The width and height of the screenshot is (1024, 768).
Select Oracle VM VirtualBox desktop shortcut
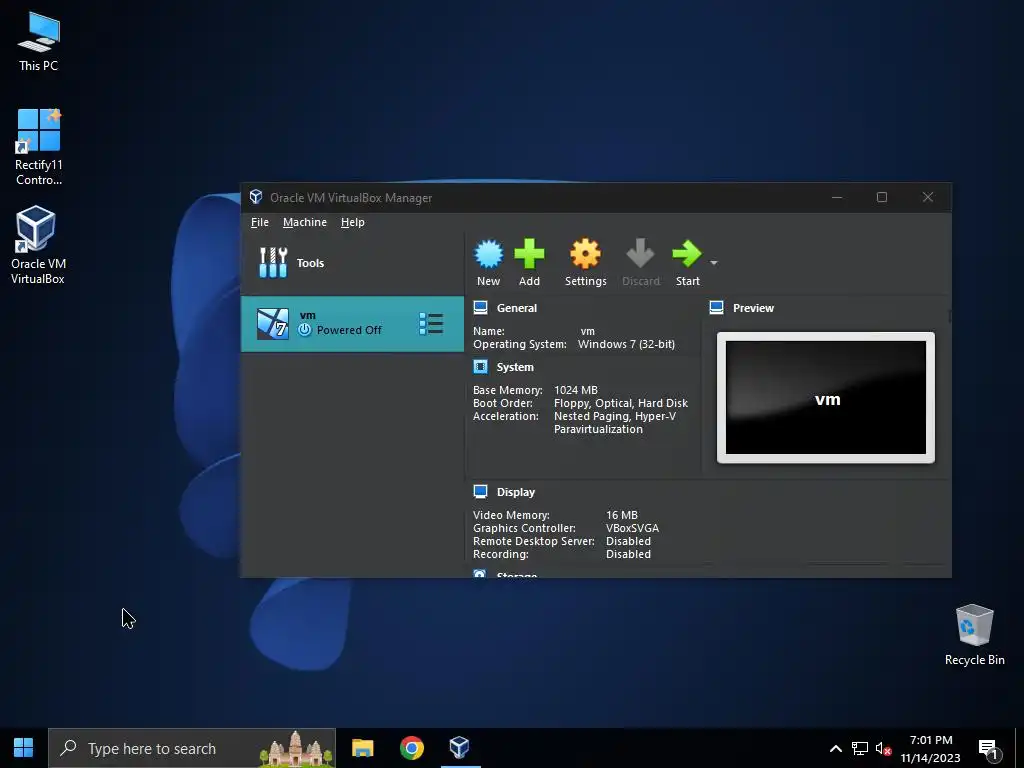point(38,245)
